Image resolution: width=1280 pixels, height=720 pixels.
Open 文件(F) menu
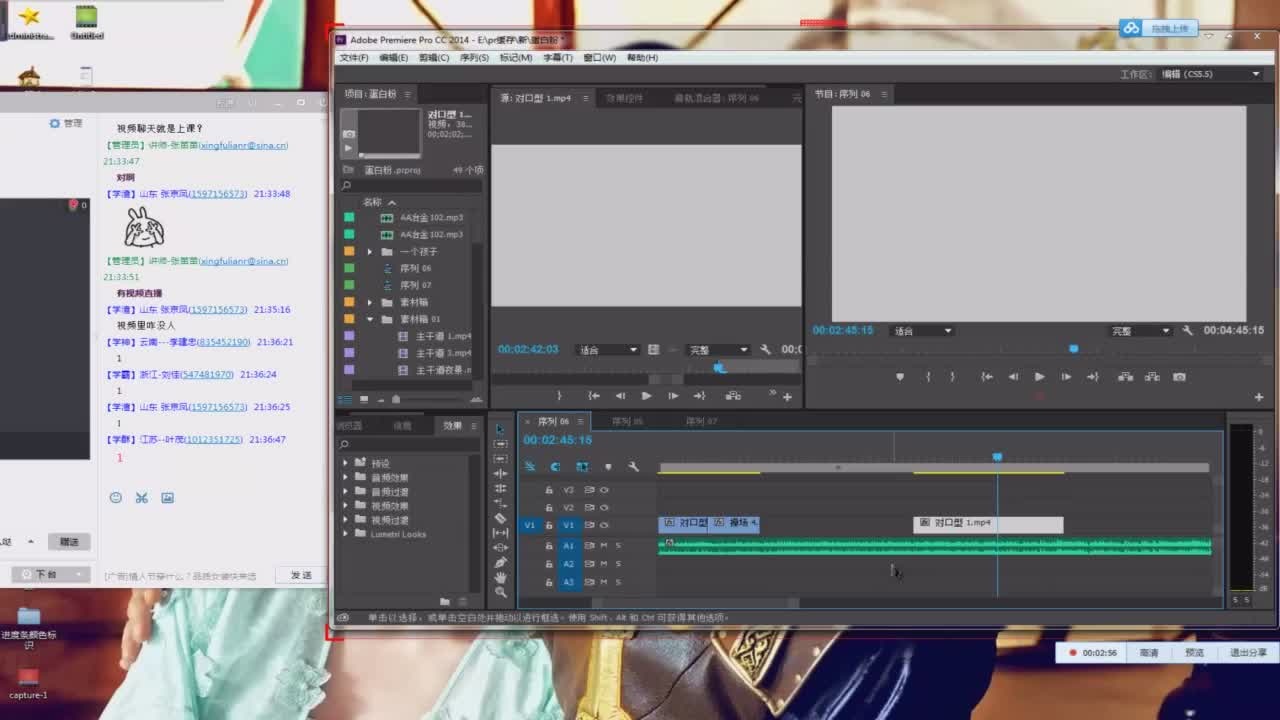354,58
